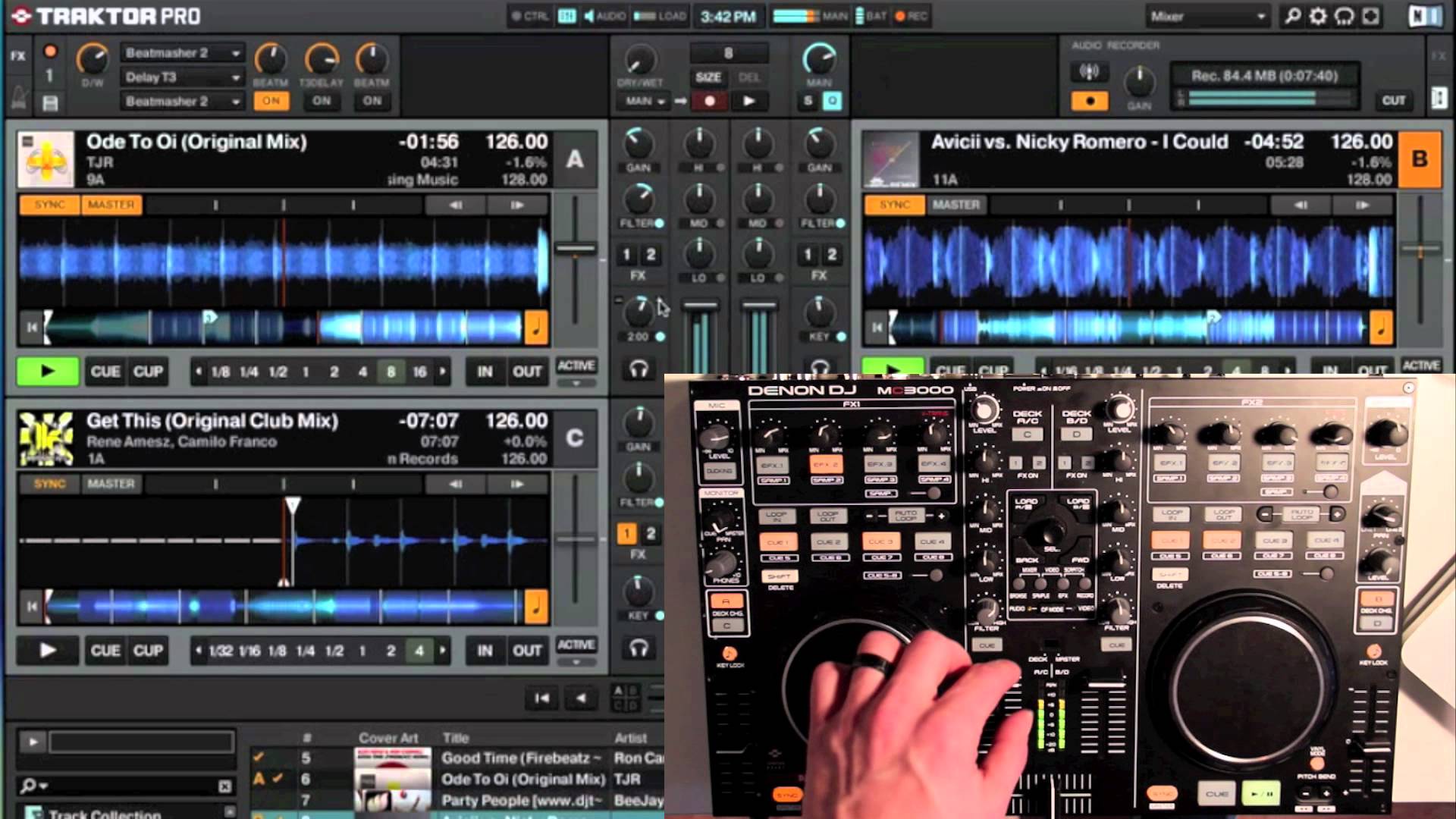The height and width of the screenshot is (819, 1456).
Task: Toggle the BEATM effect ON button
Action: click(271, 101)
